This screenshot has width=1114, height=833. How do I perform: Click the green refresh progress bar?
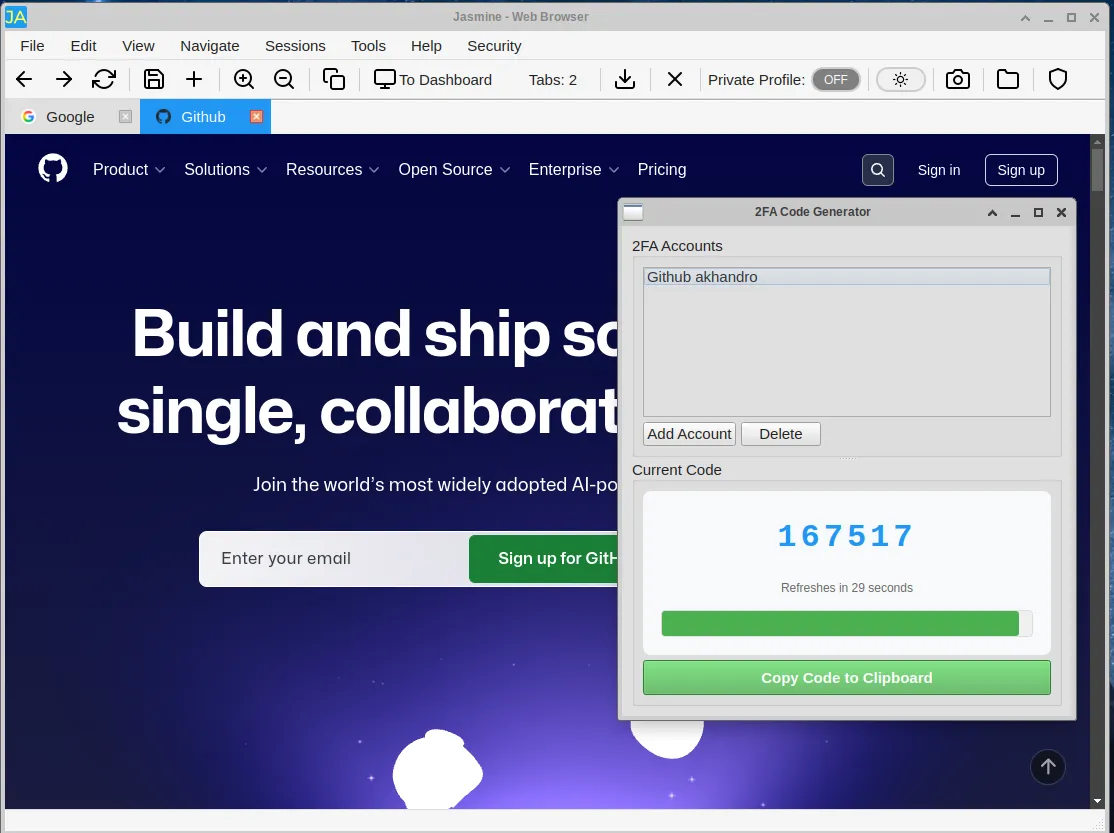coord(840,624)
